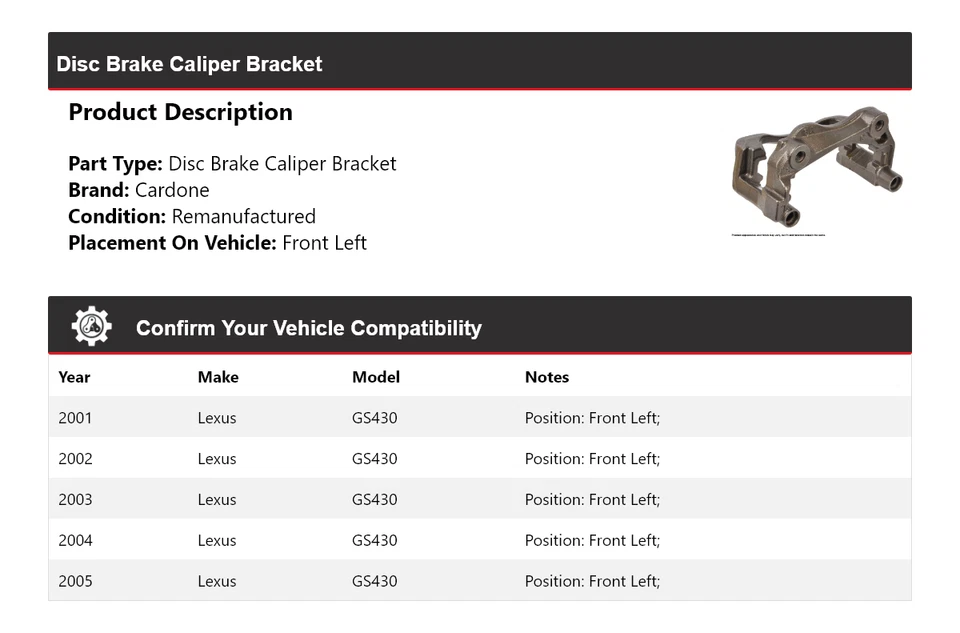The width and height of the screenshot is (960, 633).
Task: Click the Disc Brake Caliper Bracket title bar
Action: (x=189, y=64)
